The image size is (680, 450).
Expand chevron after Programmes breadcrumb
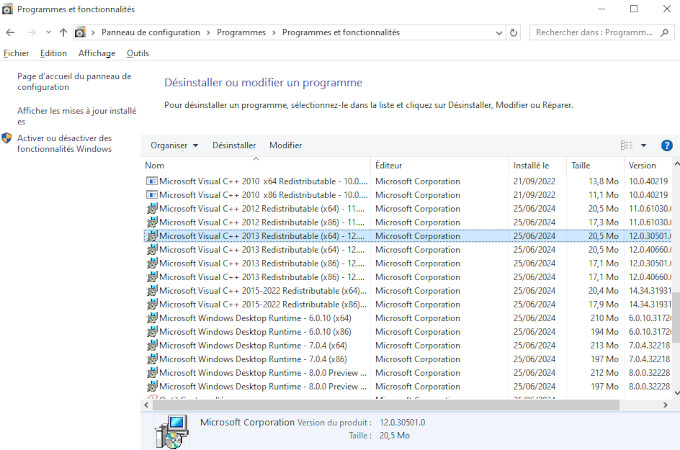pyautogui.click(x=274, y=33)
